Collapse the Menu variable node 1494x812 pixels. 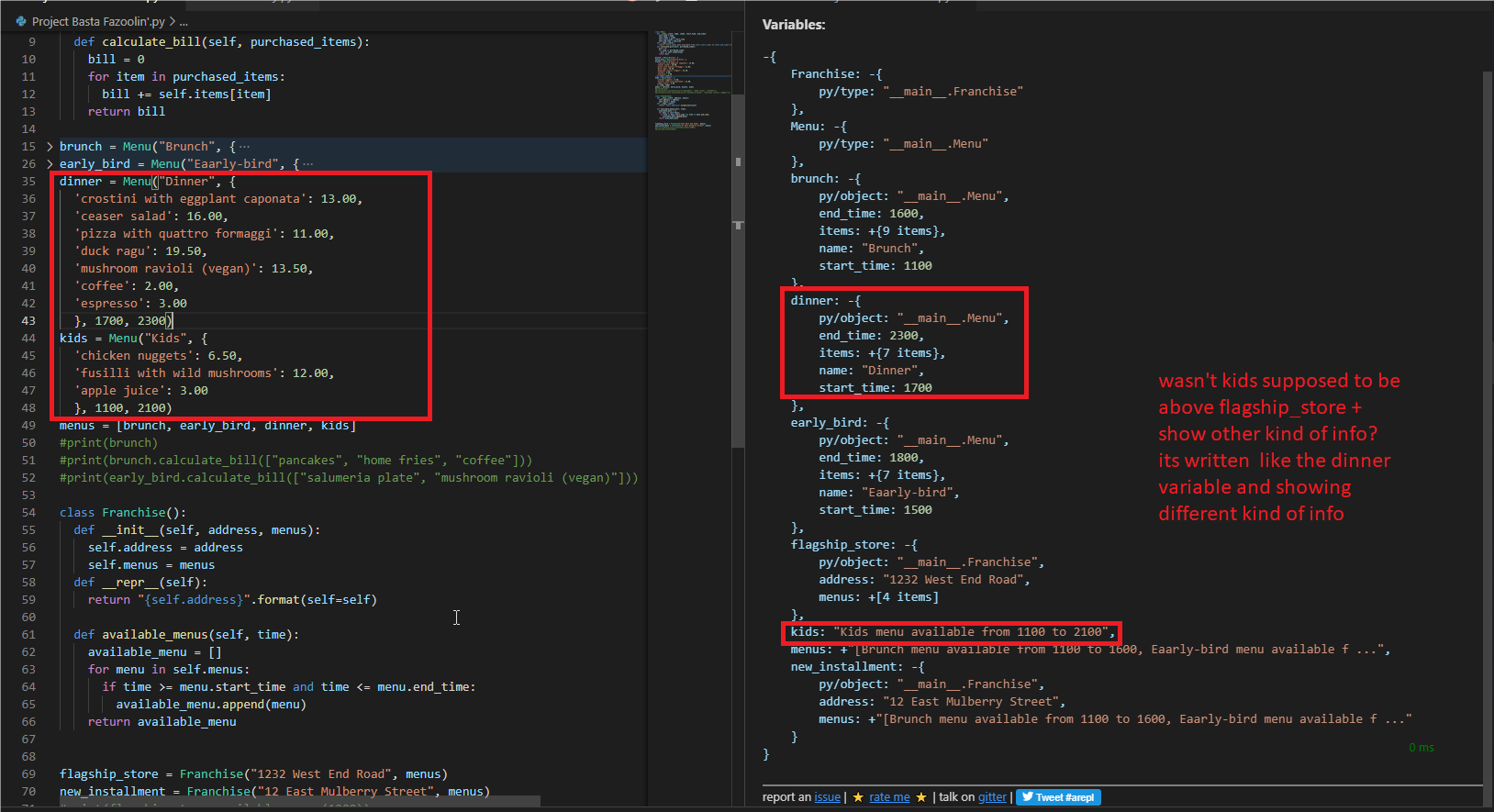point(841,127)
